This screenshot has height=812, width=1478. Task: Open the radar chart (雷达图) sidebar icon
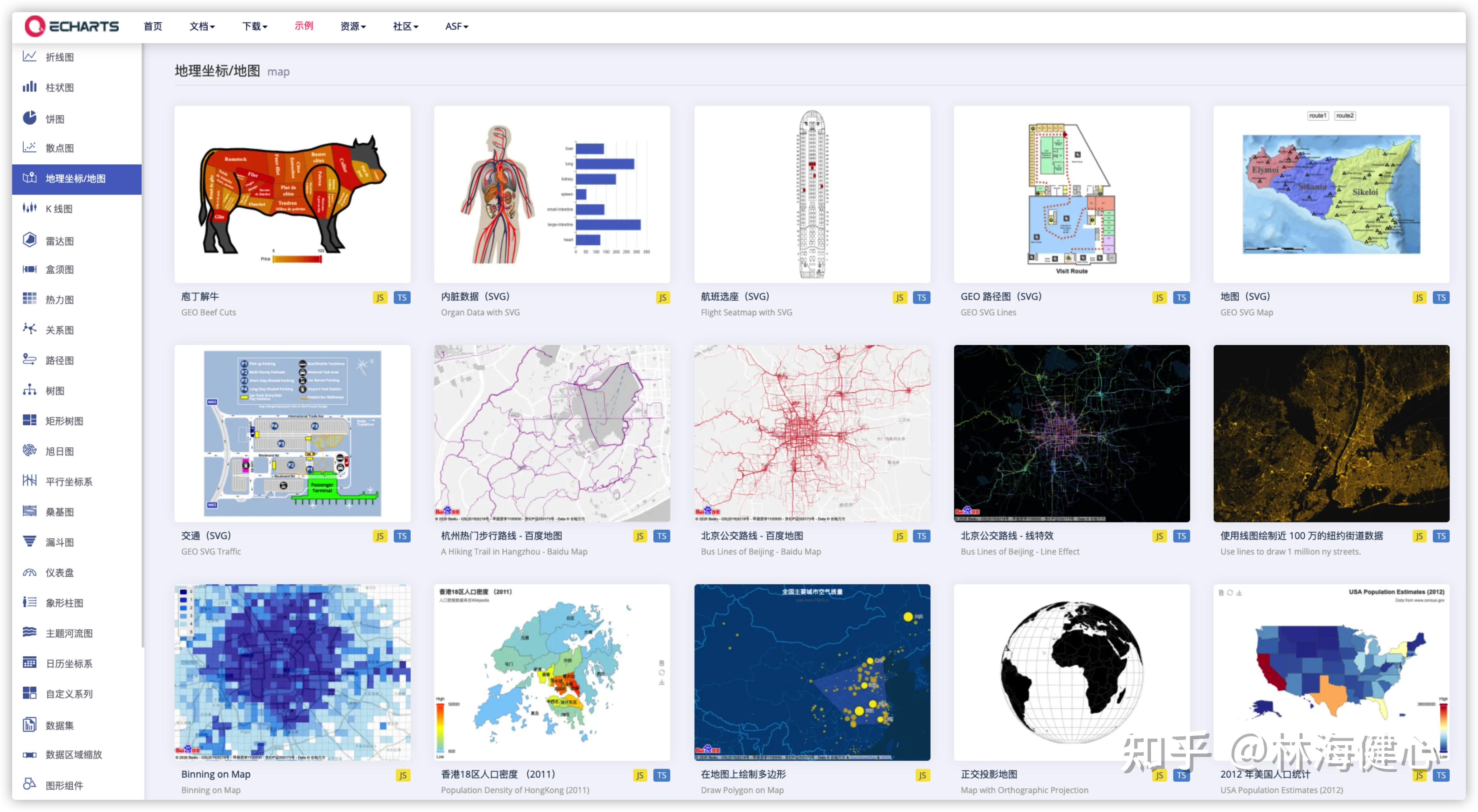[30, 240]
